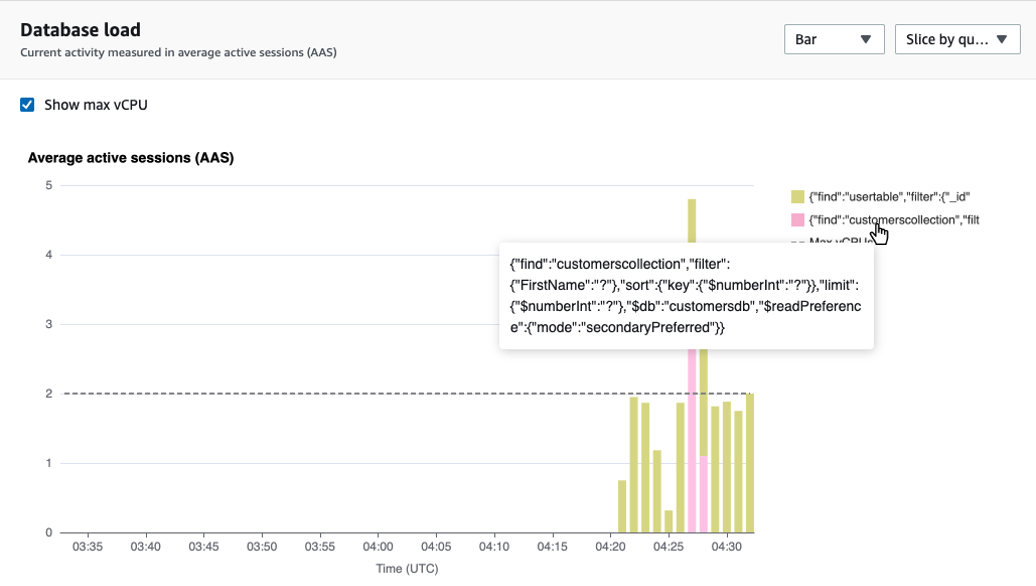Click the query tooltip overlay box

tap(686, 298)
